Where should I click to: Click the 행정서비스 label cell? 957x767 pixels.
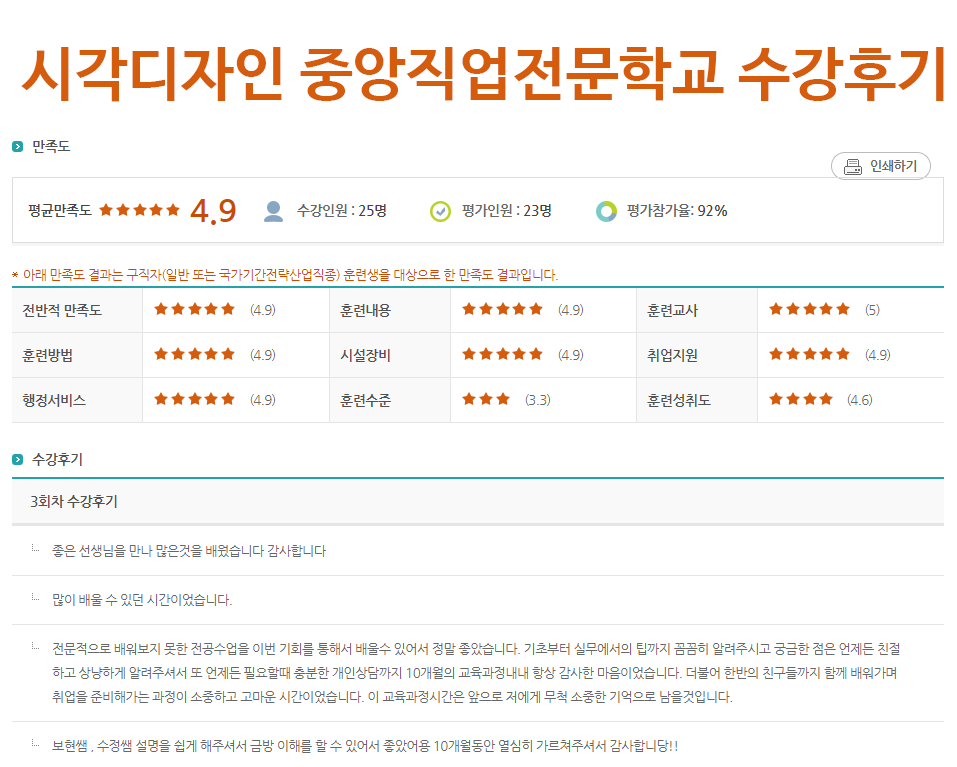(78, 400)
